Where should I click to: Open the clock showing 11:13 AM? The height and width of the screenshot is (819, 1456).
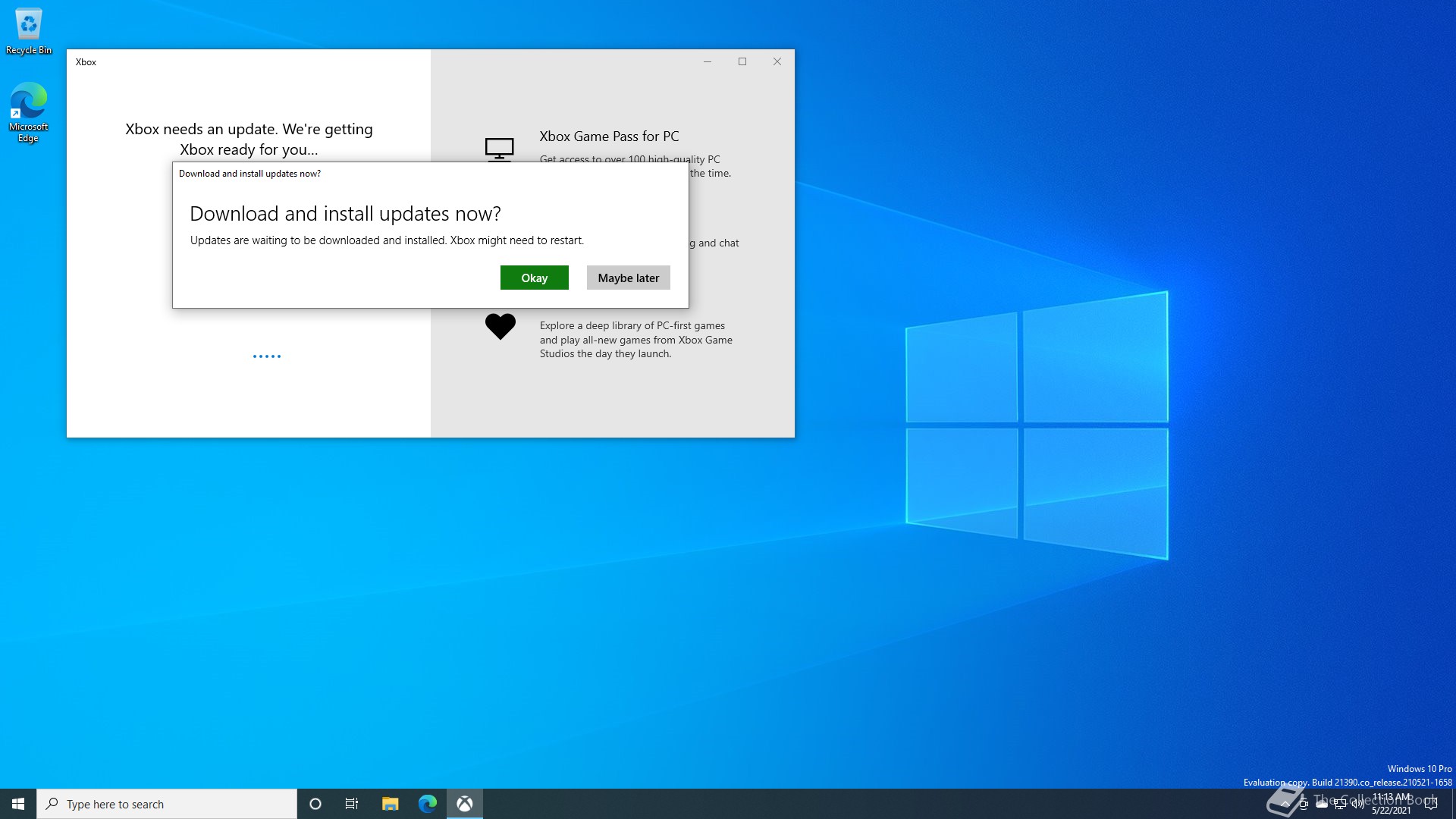1392,804
